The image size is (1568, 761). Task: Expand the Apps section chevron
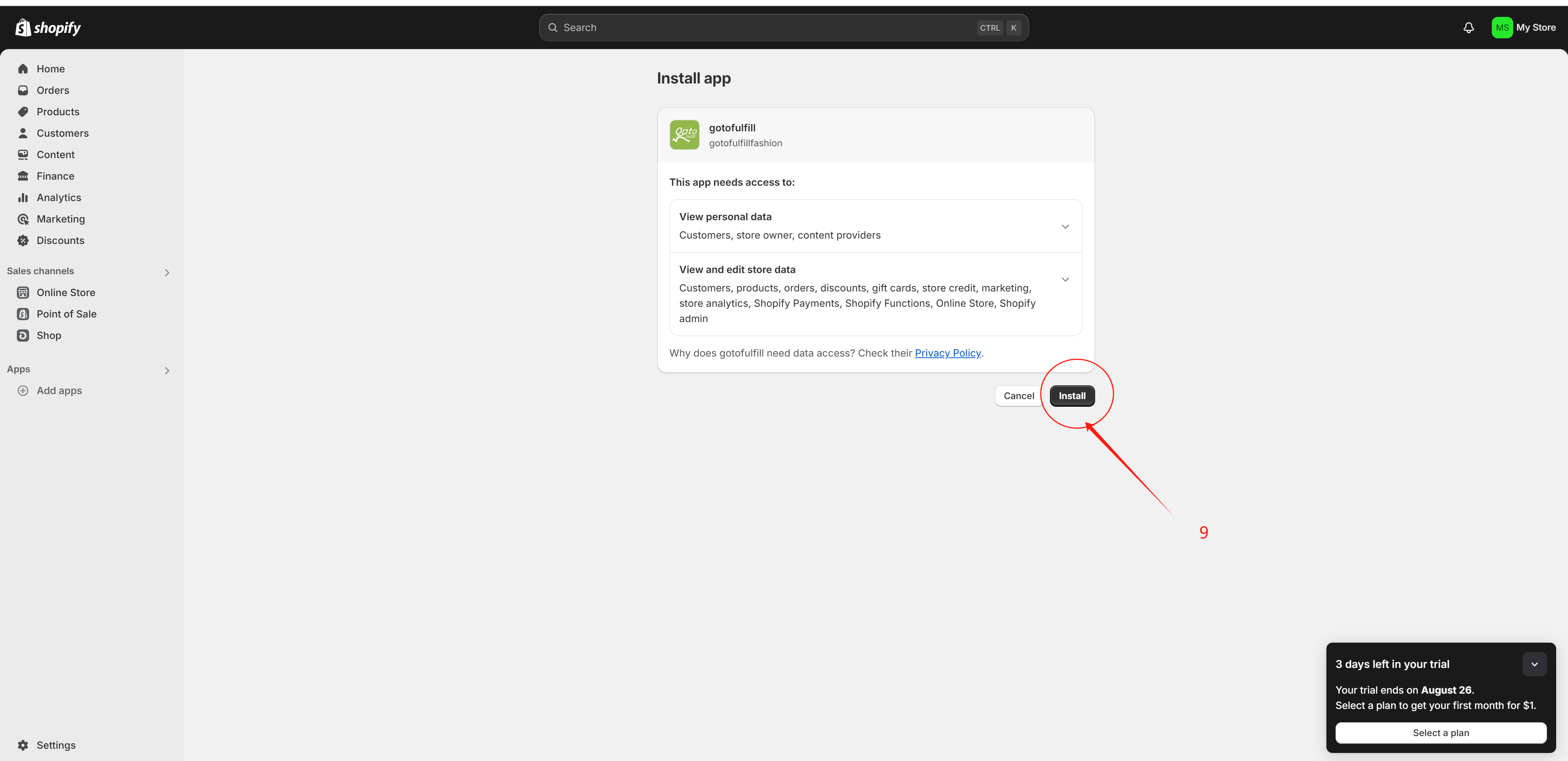tap(167, 371)
